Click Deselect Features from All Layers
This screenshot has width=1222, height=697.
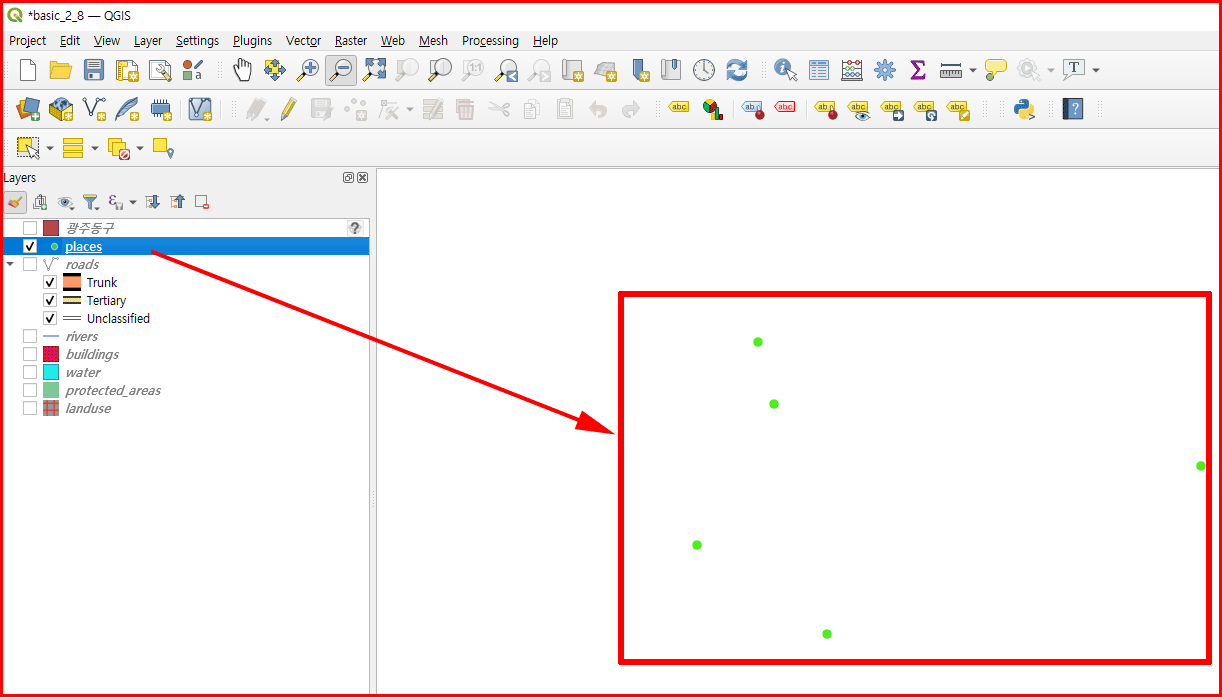[118, 148]
